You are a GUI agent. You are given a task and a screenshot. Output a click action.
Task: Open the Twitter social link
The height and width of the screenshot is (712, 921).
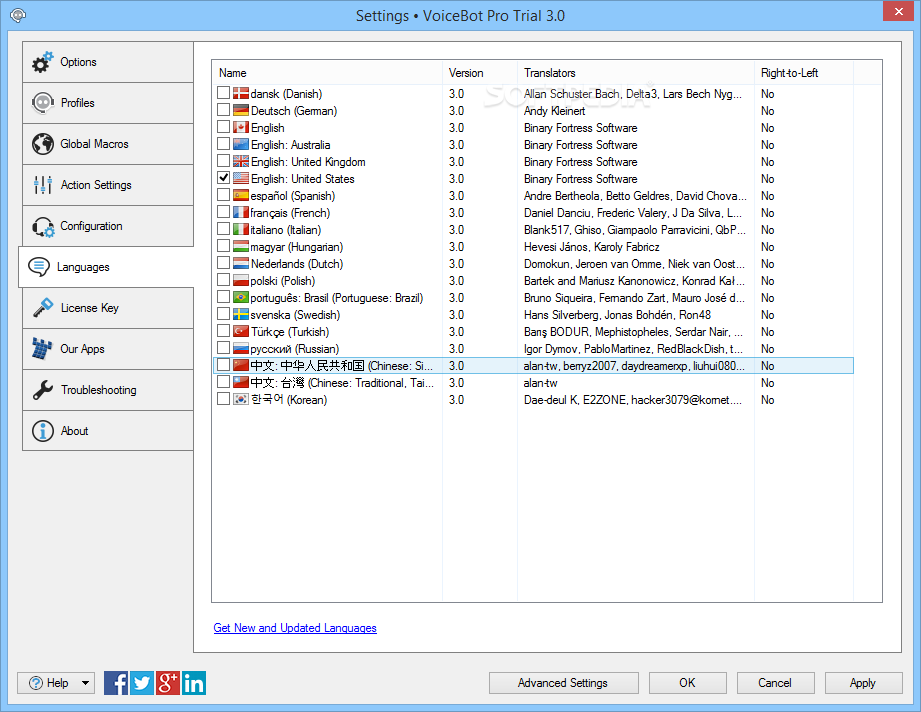[x=142, y=683]
